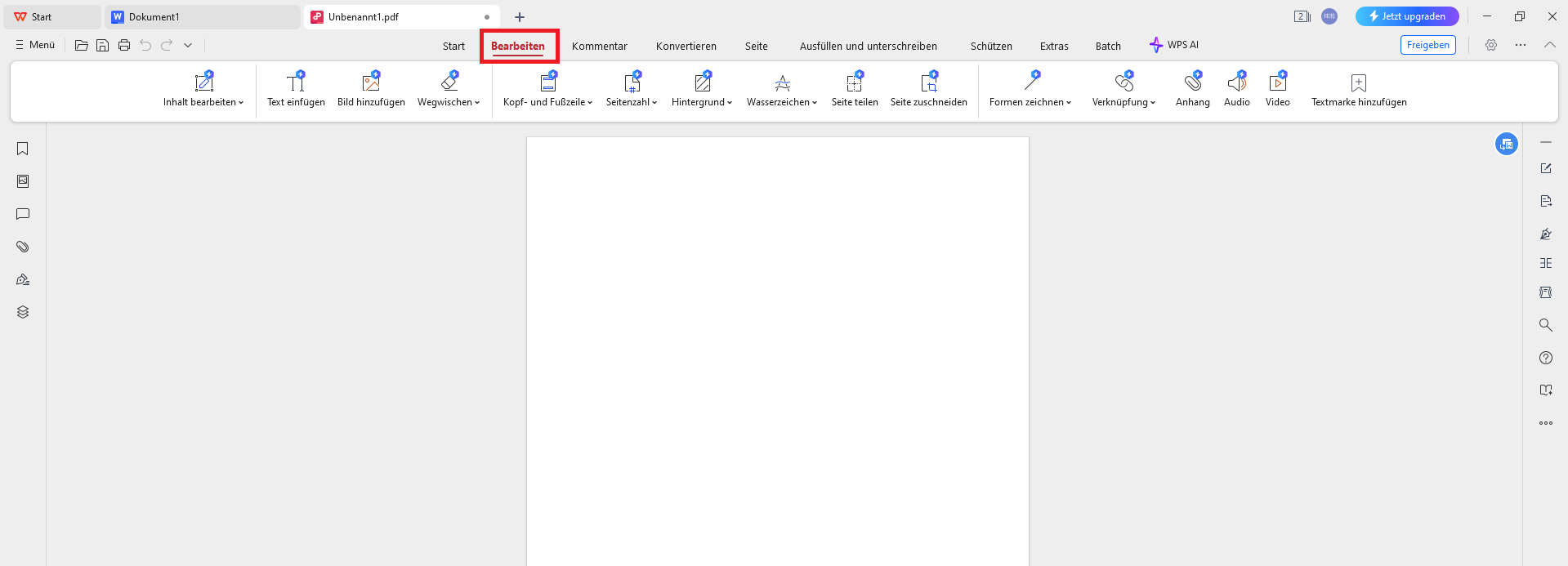Expand the quick access toolbar dropdown

(x=188, y=45)
